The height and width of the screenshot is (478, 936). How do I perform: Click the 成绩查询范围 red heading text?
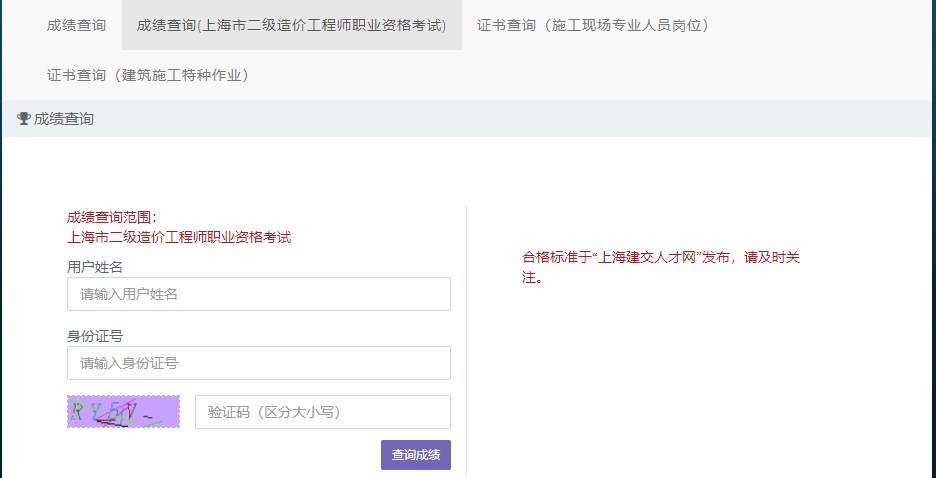(112, 217)
